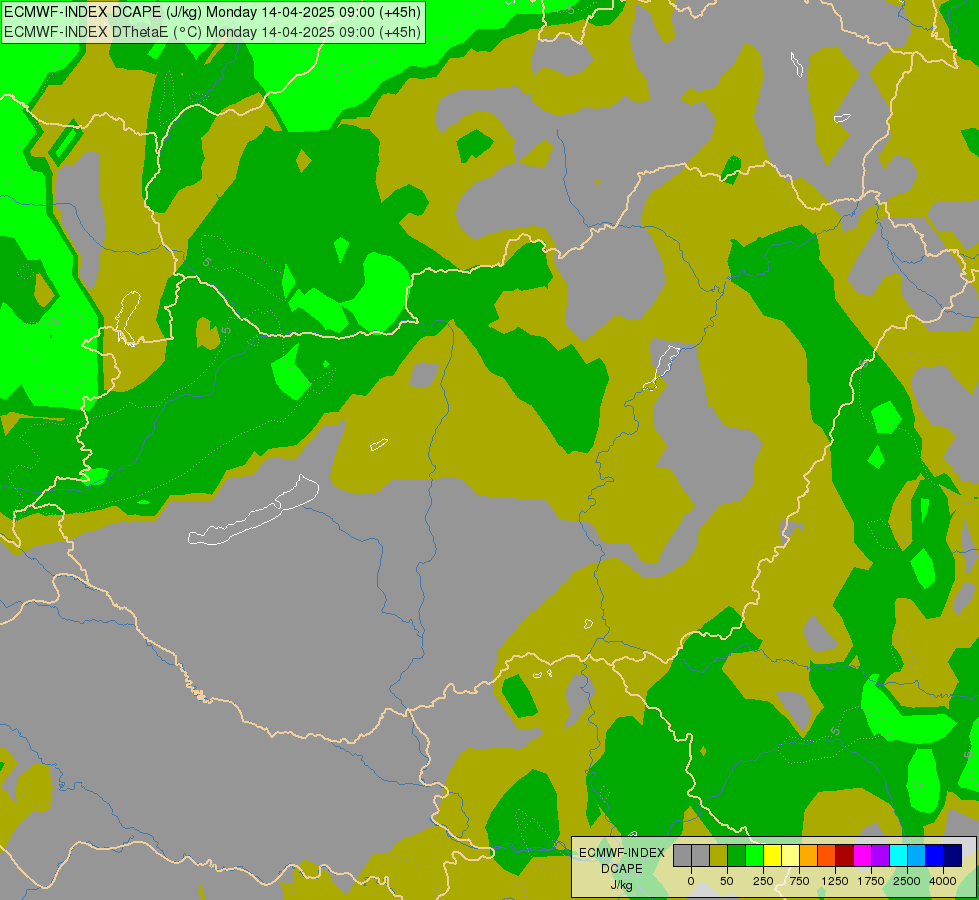Click the ECMWF-INDEX DCAPE (J/kg) title line
Image resolution: width=979 pixels, height=900 pixels.
coord(212,12)
